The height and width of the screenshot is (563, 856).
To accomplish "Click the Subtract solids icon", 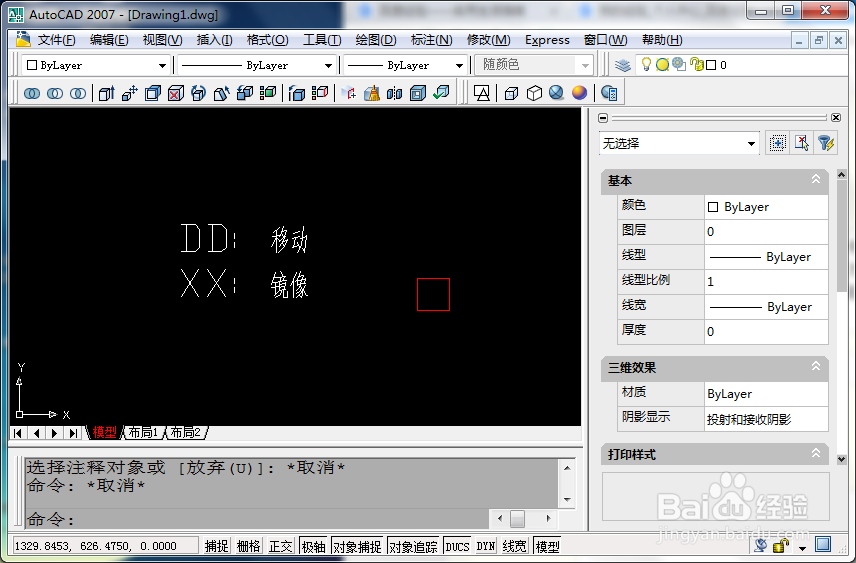I will point(55,93).
